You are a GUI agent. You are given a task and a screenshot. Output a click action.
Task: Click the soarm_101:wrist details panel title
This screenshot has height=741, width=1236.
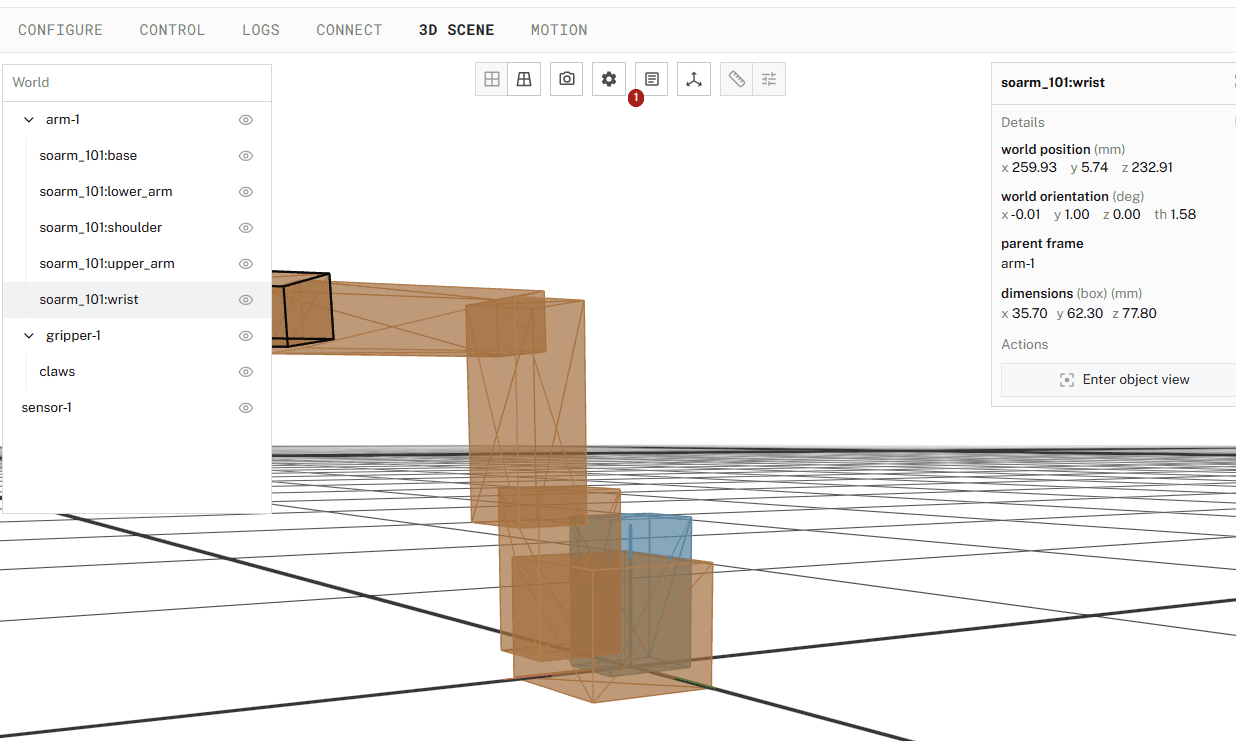pos(1053,83)
